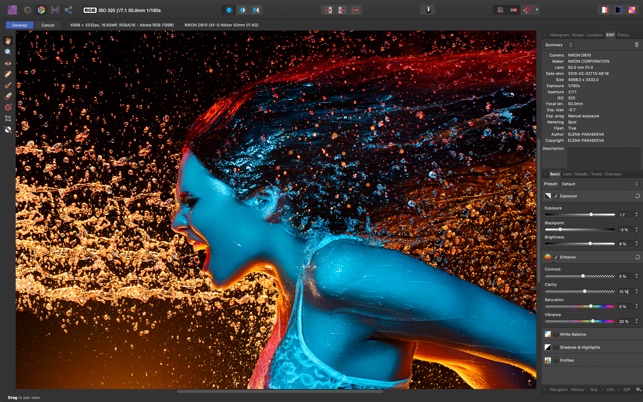Enable the White Balance checkbox

pyautogui.click(x=556, y=334)
